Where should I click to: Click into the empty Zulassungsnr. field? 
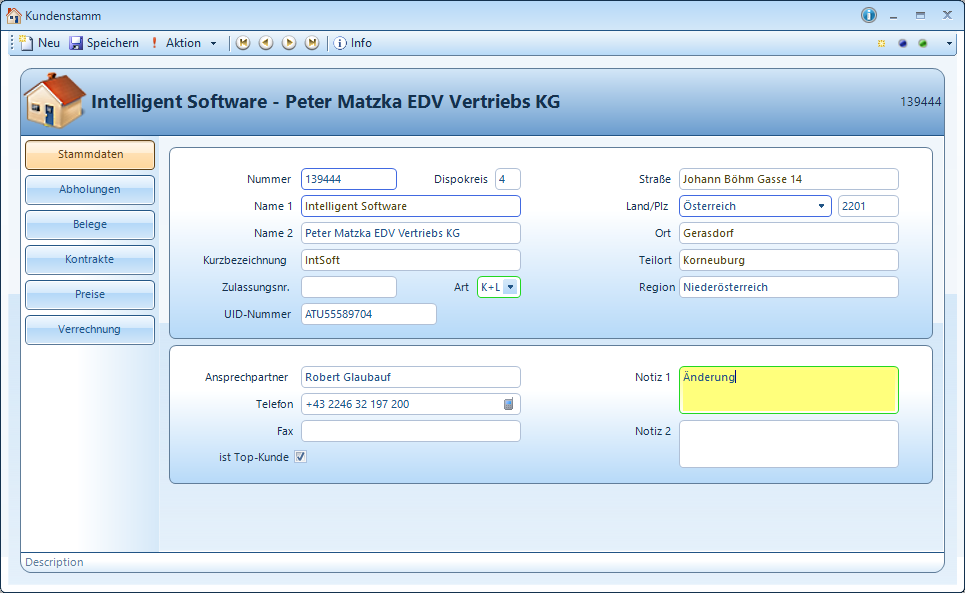click(349, 287)
